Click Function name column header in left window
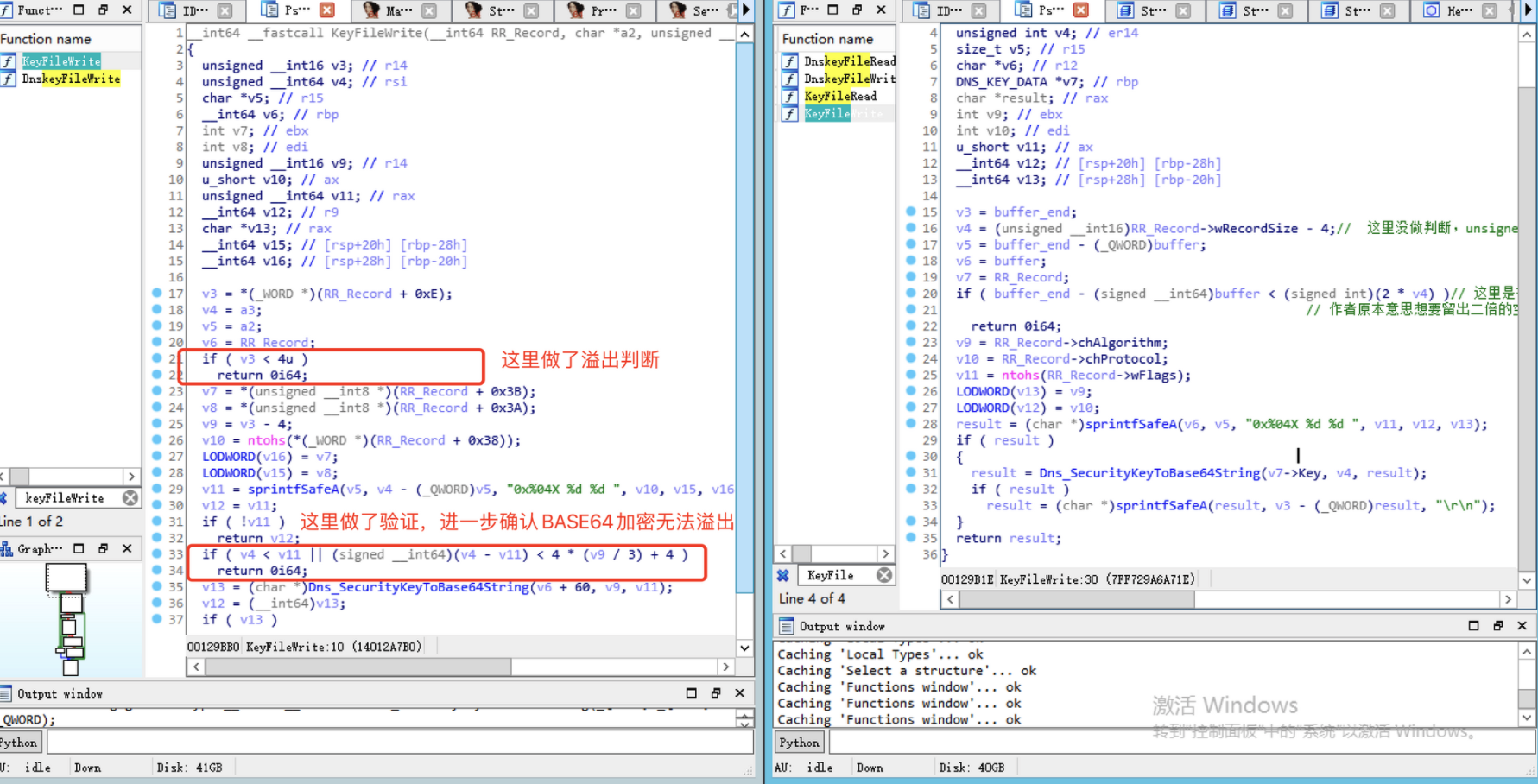1538x784 pixels. click(71, 39)
